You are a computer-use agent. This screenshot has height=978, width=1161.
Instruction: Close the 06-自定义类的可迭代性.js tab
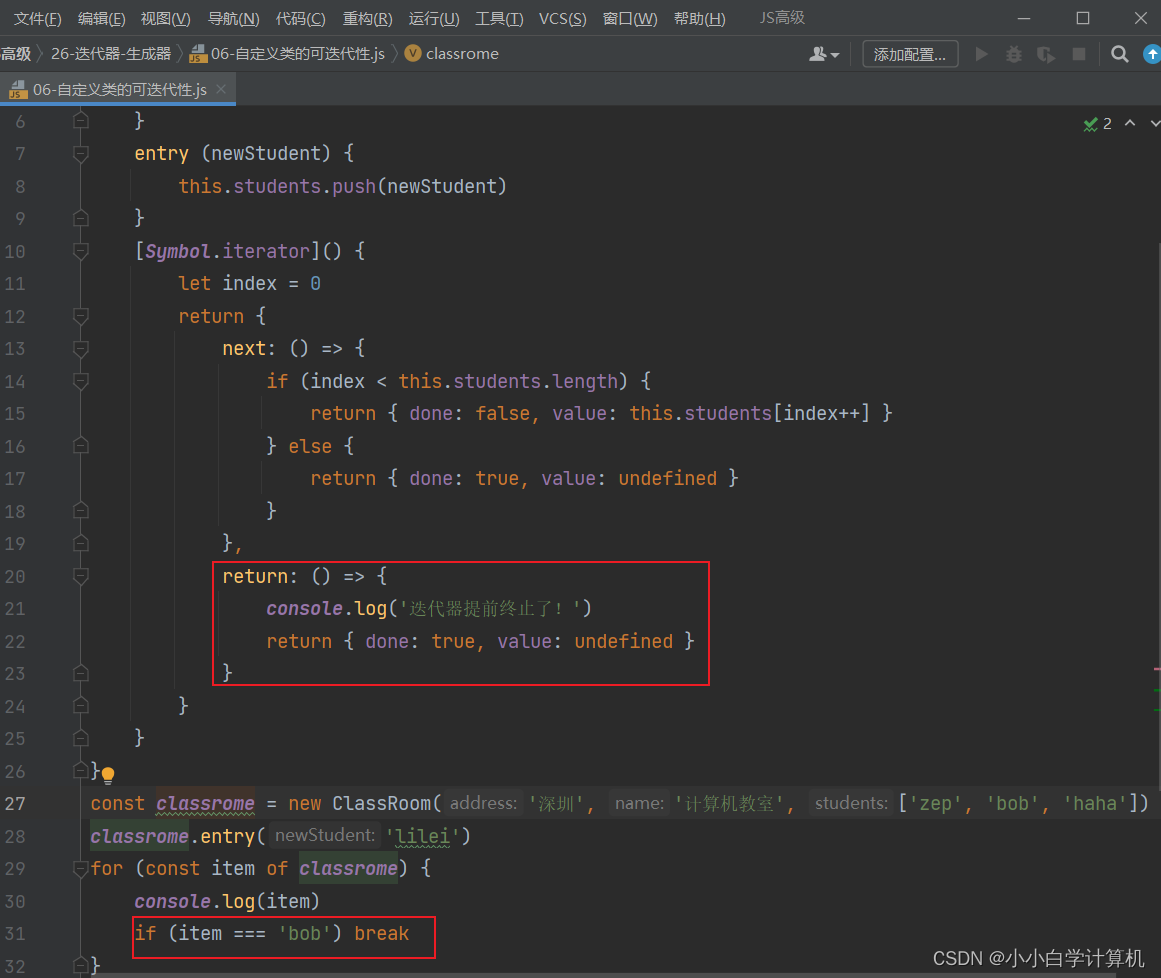point(221,89)
